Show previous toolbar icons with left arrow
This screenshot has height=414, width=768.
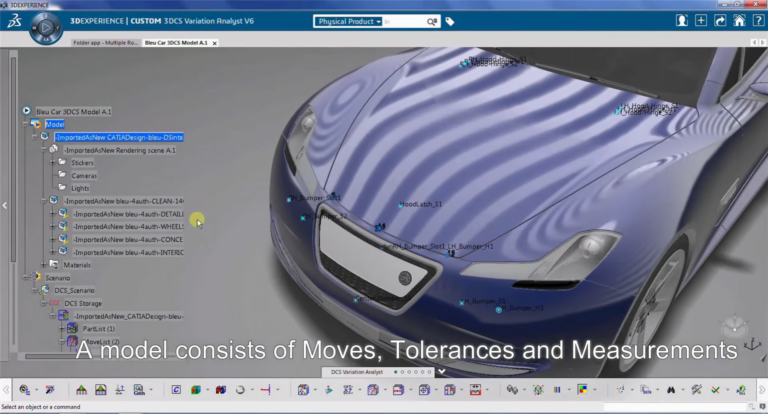coord(6,390)
